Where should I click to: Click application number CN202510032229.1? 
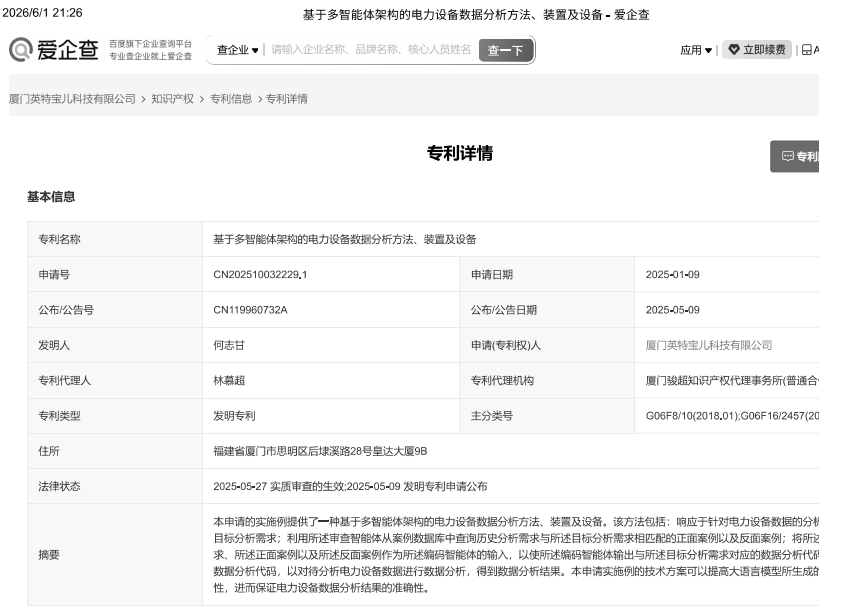pos(260,274)
